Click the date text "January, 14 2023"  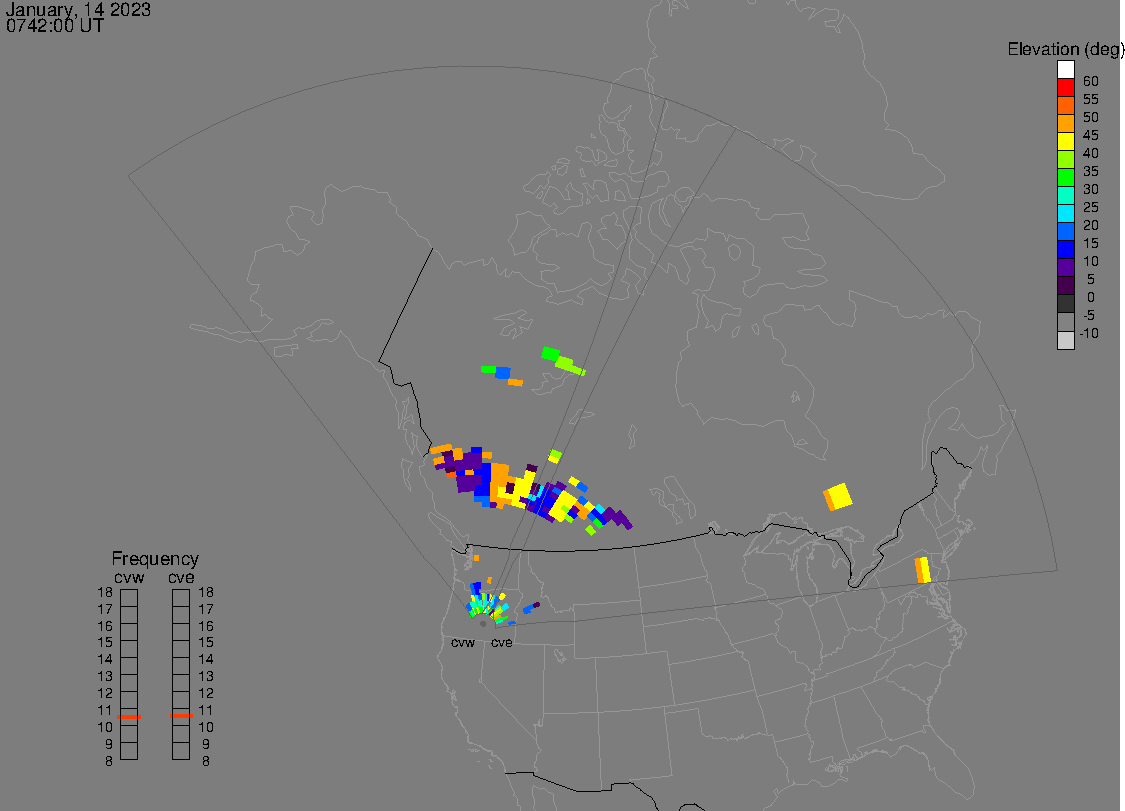[79, 10]
